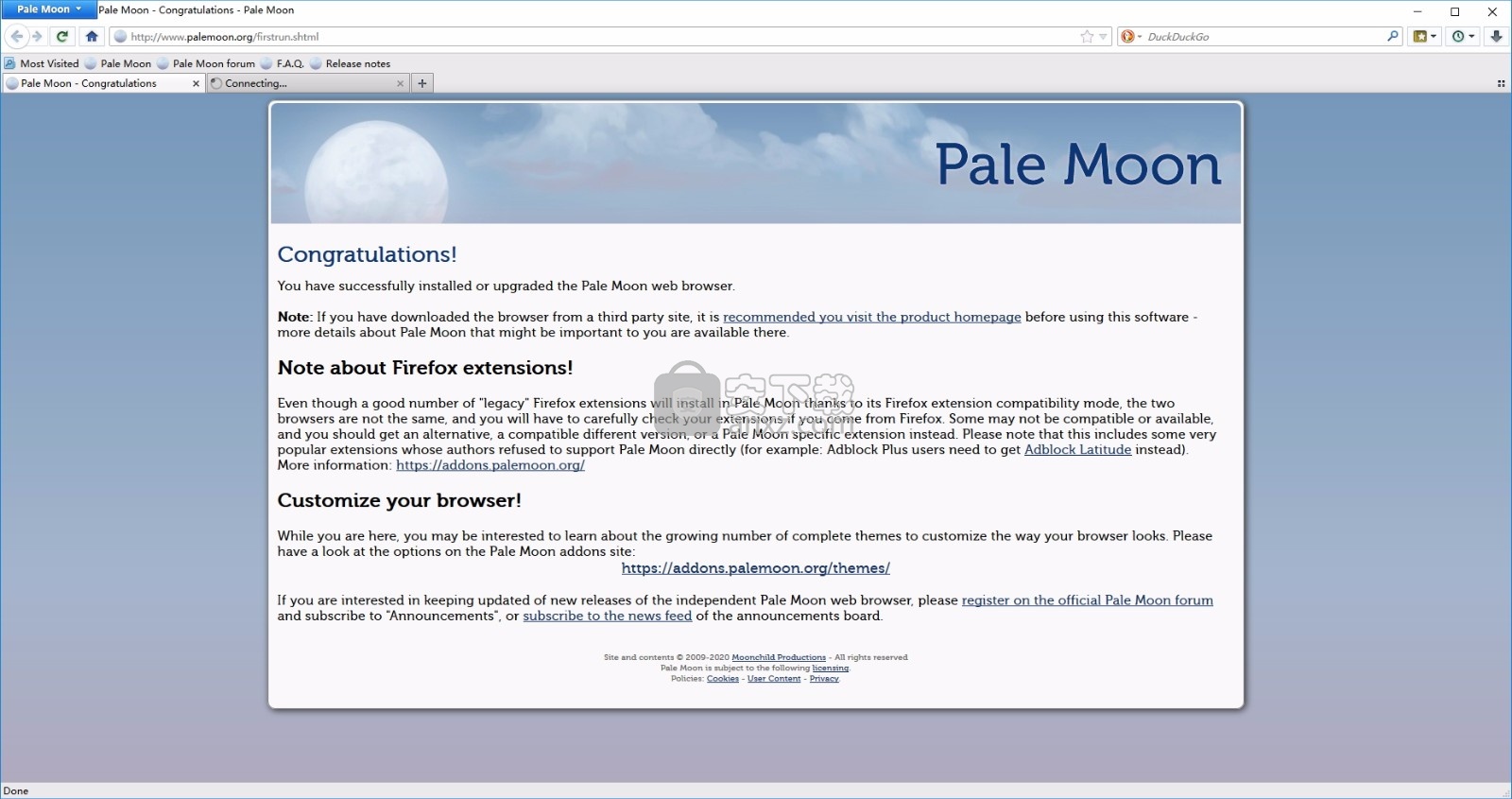Click the Done status bar text
The width and height of the screenshot is (1512, 799).
(16, 790)
